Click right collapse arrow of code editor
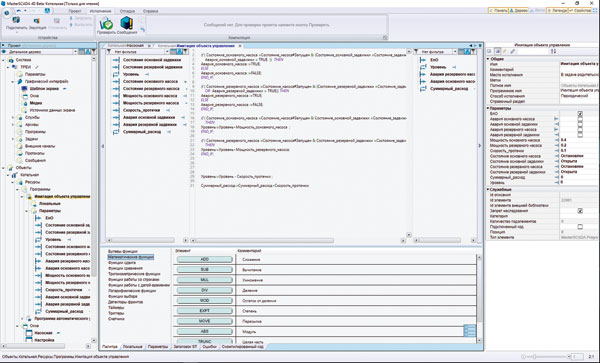Image resolution: width=600 pixels, height=363 pixels. click(480, 146)
